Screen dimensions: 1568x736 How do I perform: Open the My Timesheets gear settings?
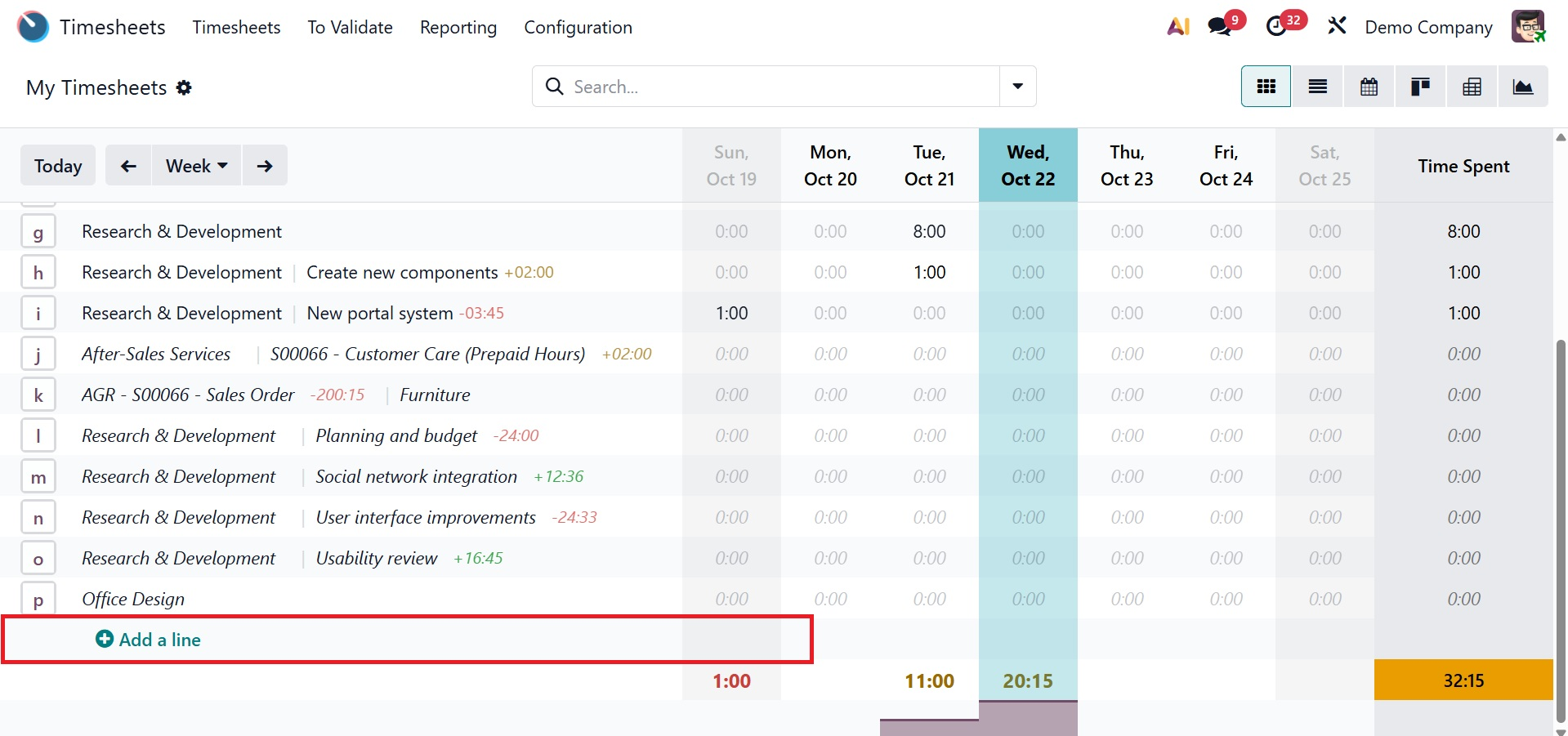point(185,87)
